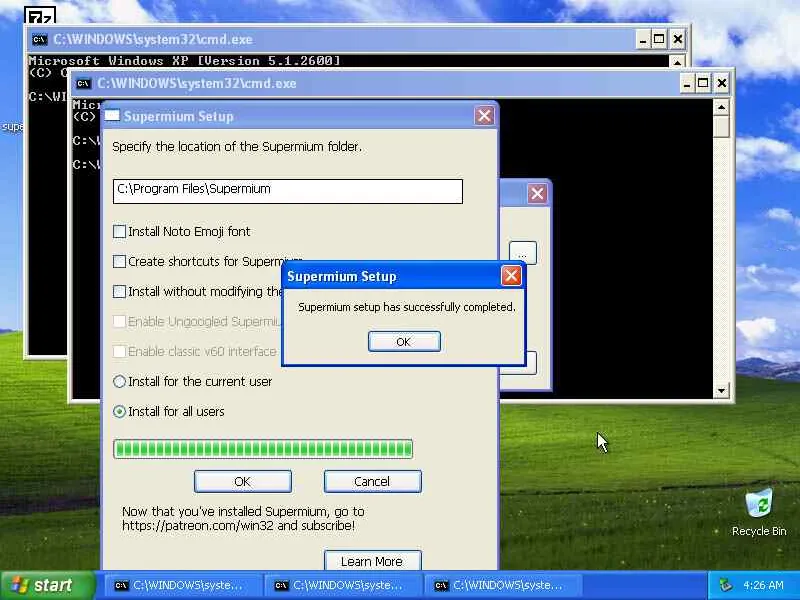This screenshot has height=600, width=800.
Task: Click the Start button
Action: click(47, 585)
